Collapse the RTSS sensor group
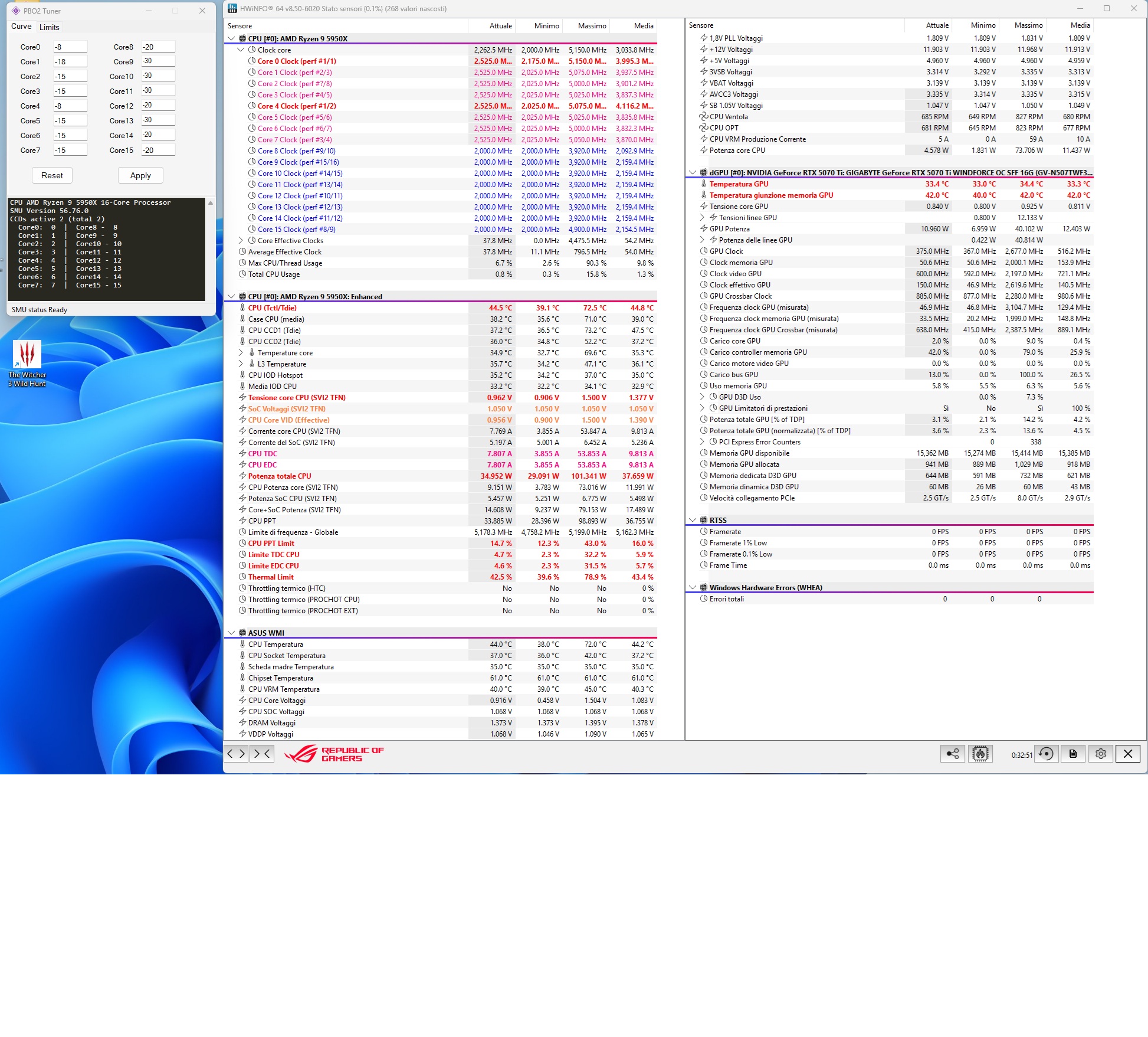 point(692,521)
